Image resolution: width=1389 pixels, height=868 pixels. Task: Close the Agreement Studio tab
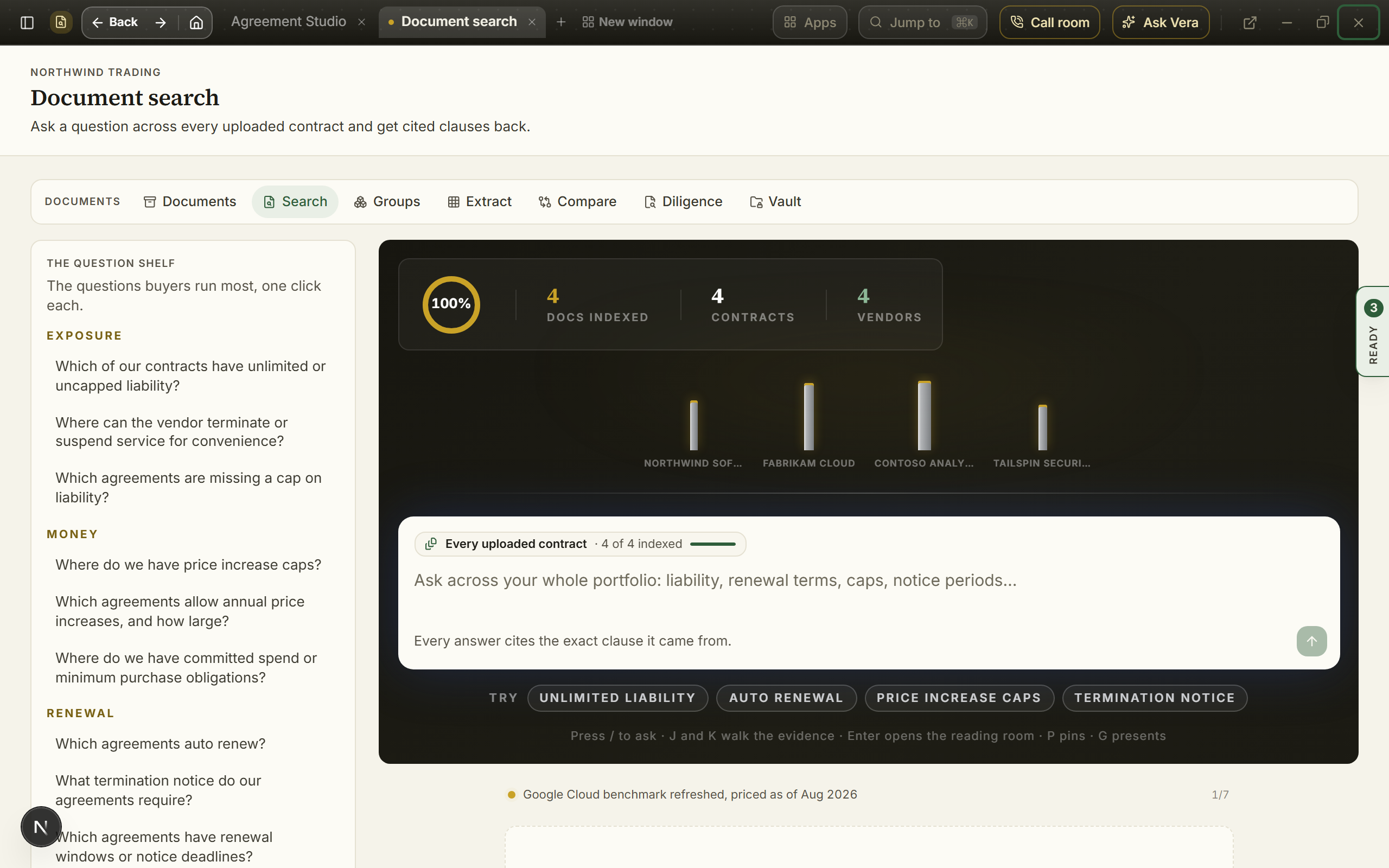point(361,22)
